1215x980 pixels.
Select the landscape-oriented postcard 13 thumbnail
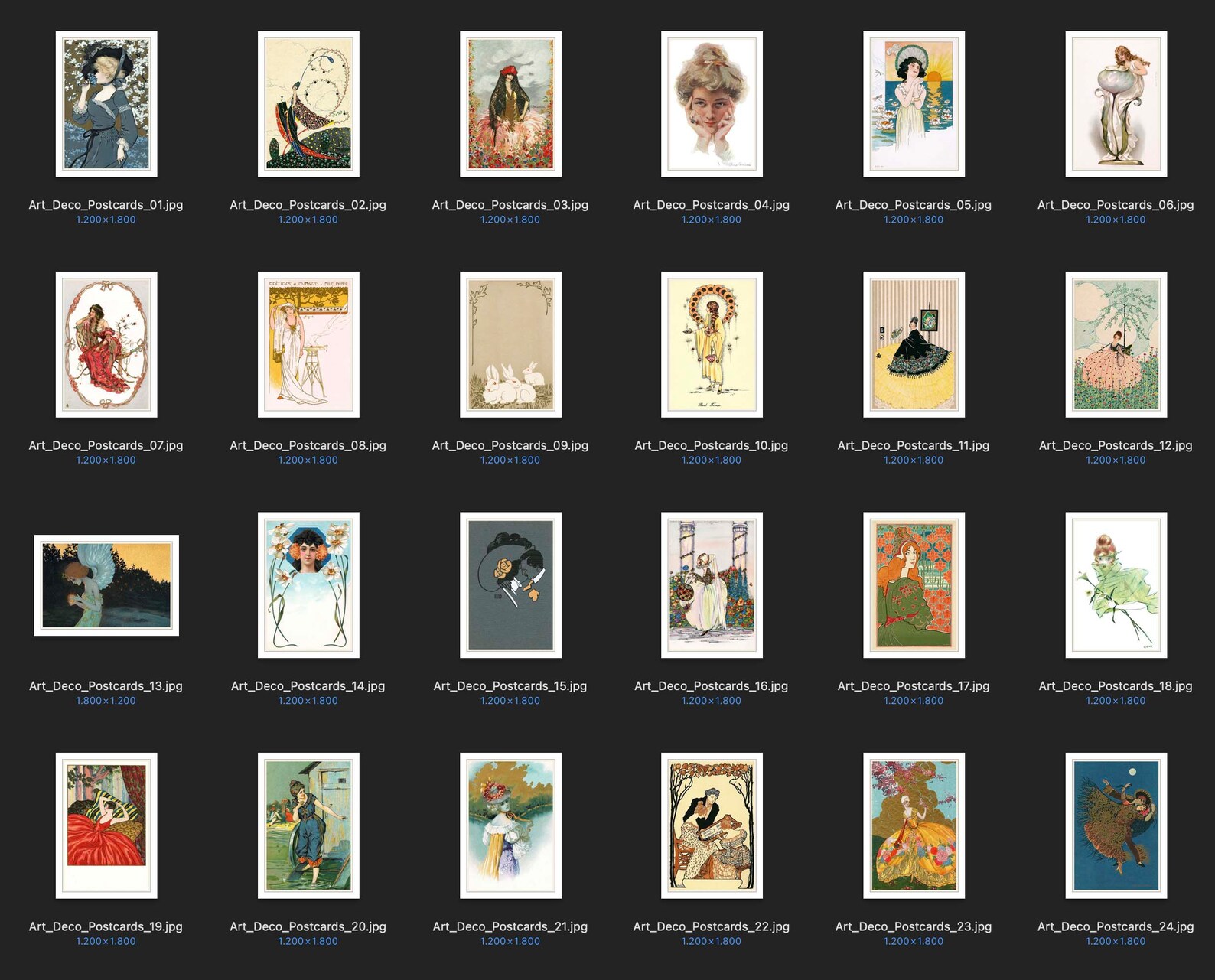point(106,585)
